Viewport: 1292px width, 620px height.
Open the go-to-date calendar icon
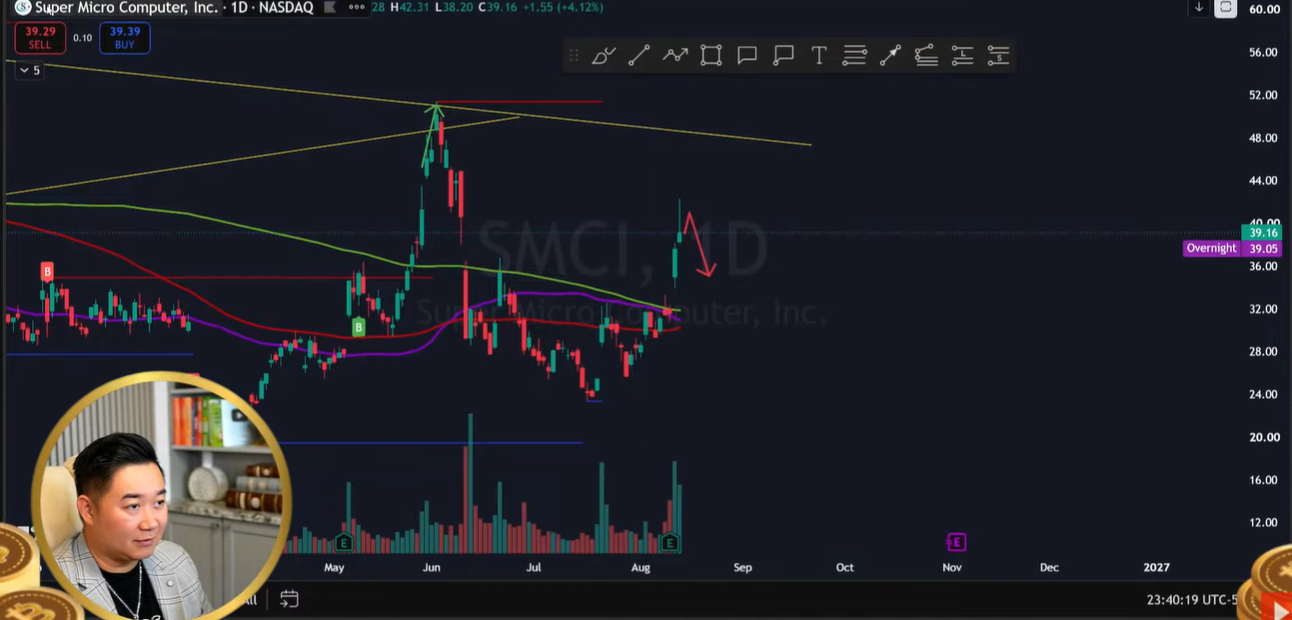[x=289, y=599]
